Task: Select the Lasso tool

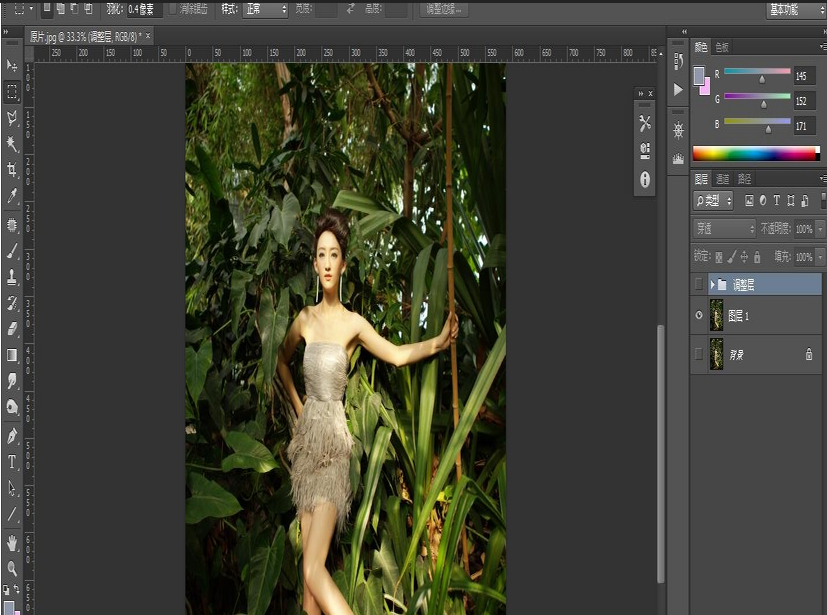Action: 13,118
